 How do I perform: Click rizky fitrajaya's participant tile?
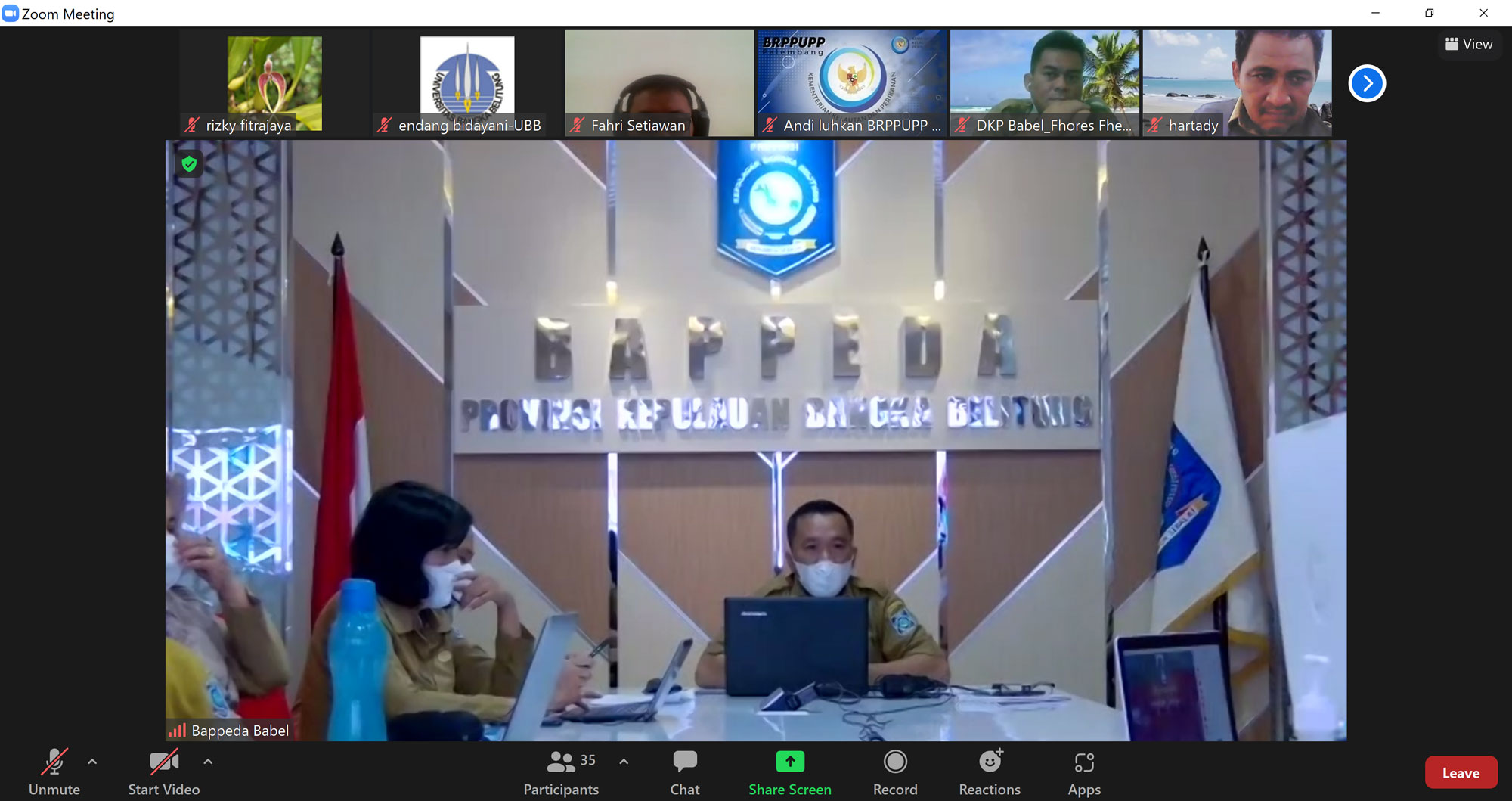[274, 83]
